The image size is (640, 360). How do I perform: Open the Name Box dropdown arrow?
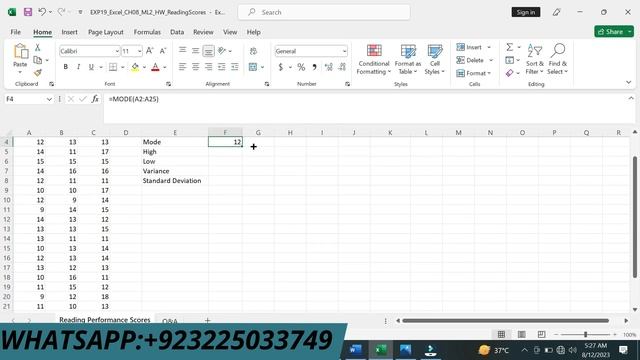(49, 99)
